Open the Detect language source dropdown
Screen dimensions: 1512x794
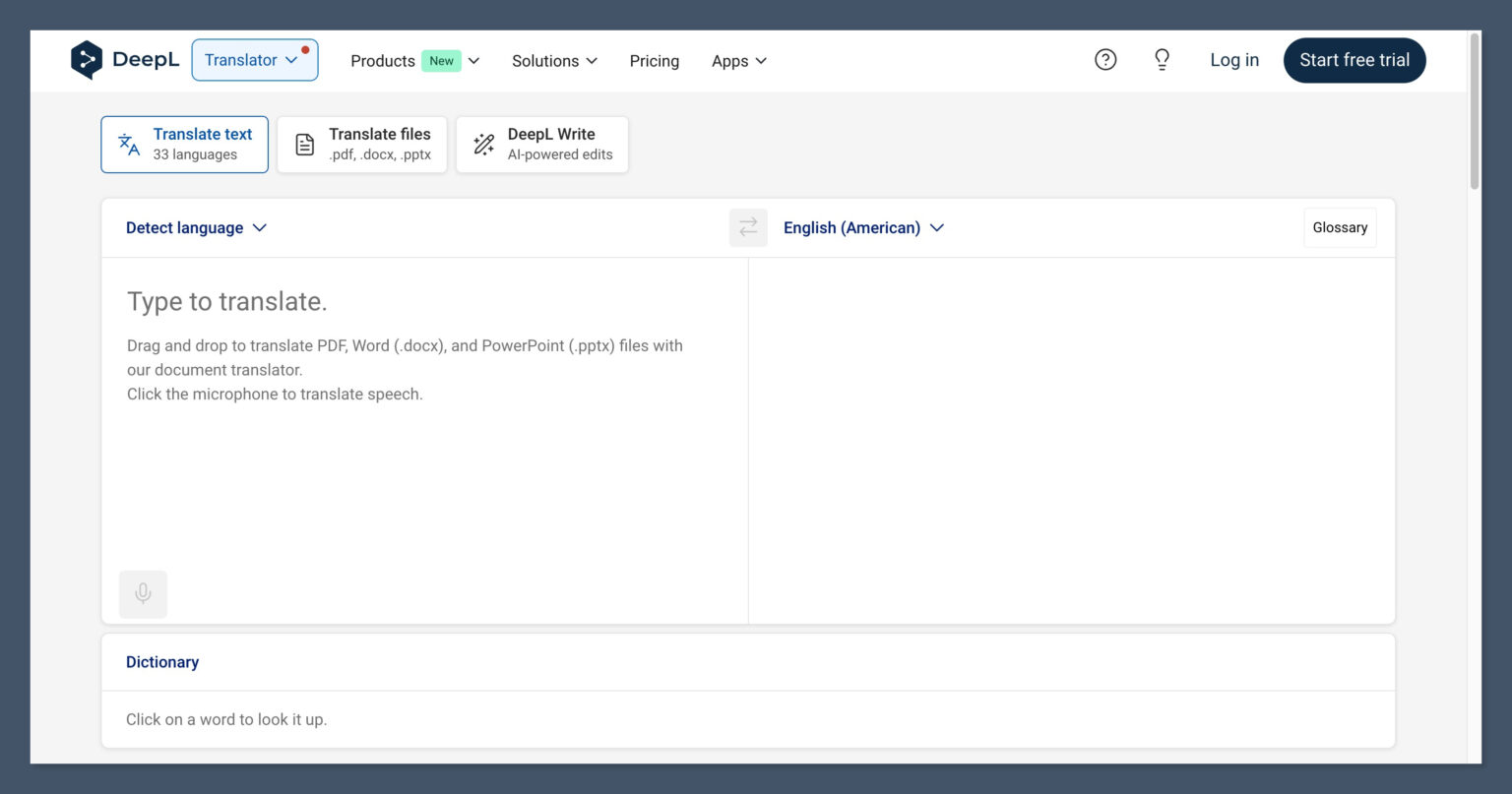pyautogui.click(x=196, y=227)
